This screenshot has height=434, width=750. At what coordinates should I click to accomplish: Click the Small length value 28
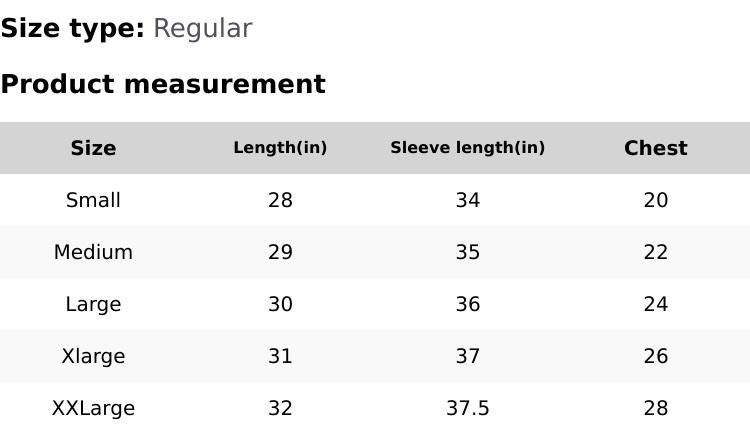(x=280, y=200)
